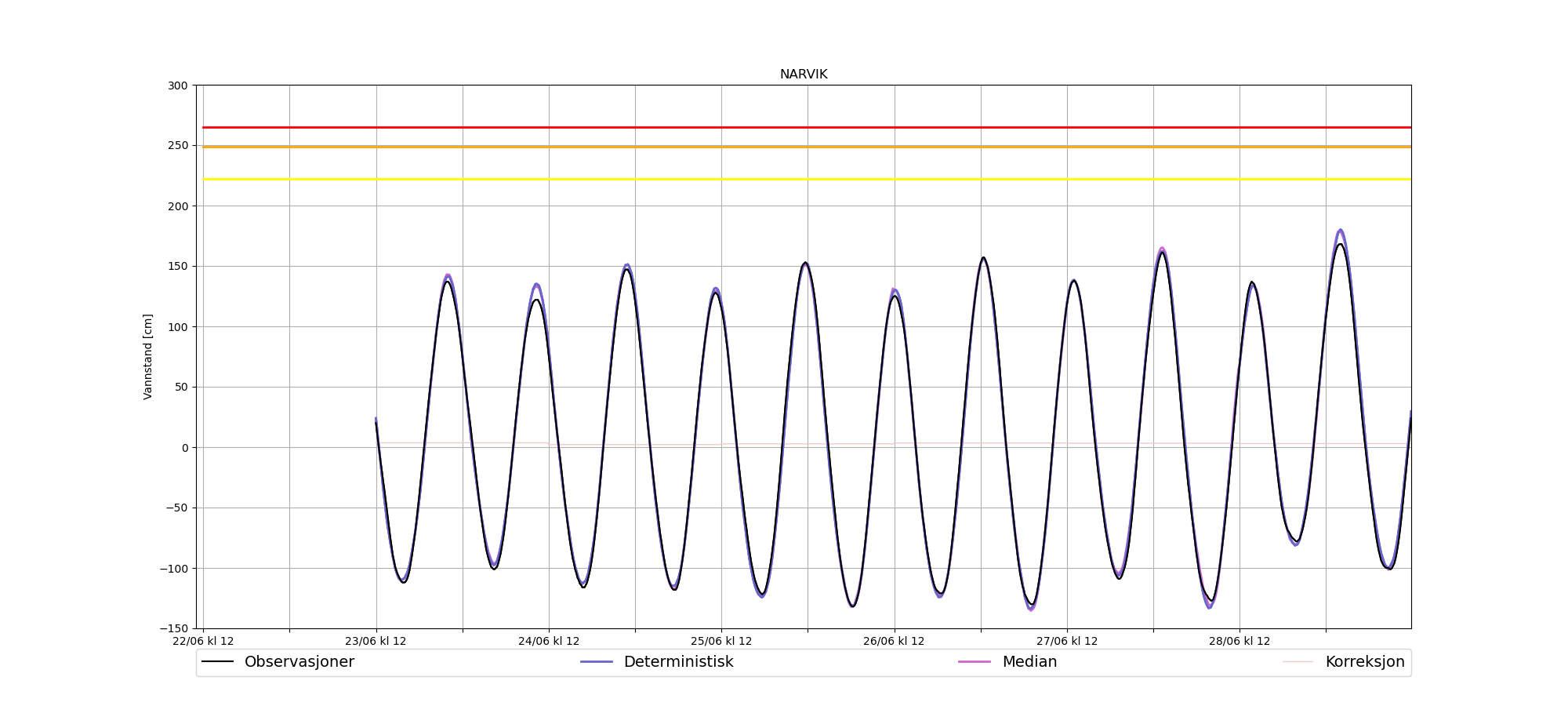
Task: Click the −50 y-axis tick label
Action: (x=176, y=508)
